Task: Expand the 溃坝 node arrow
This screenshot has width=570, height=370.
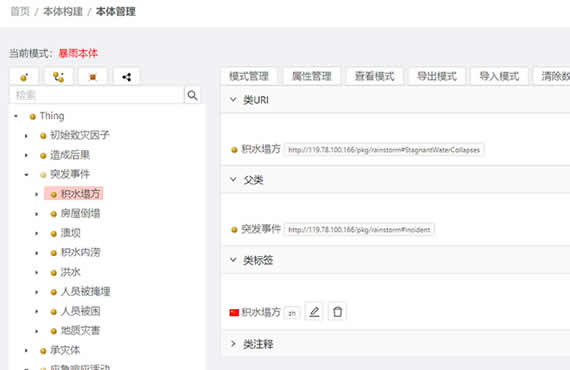Action: [x=36, y=233]
